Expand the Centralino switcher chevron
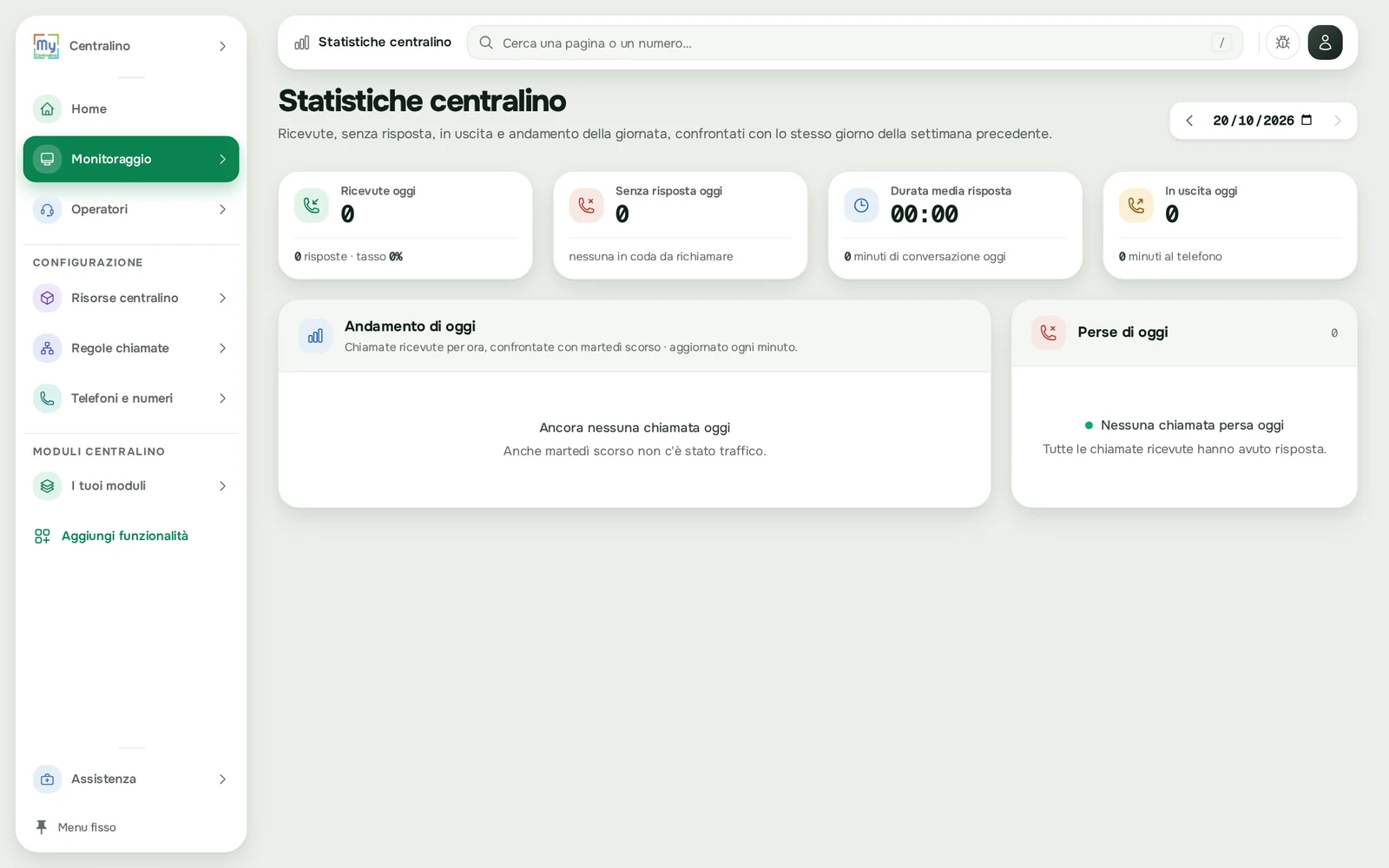This screenshot has width=1389, height=868. [x=222, y=46]
